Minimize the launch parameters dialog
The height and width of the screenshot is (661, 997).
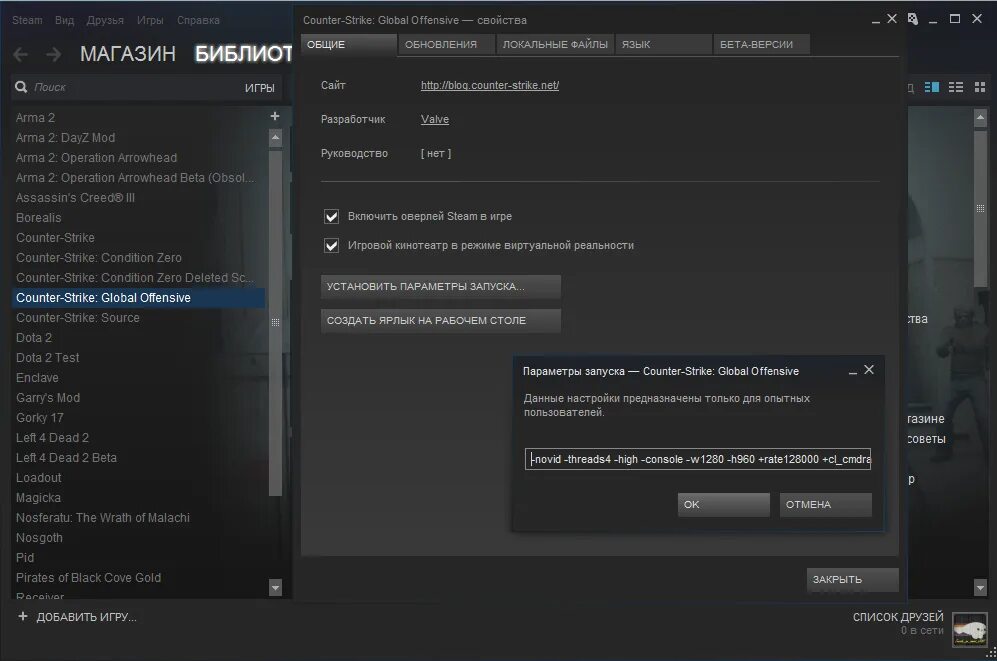click(x=853, y=371)
